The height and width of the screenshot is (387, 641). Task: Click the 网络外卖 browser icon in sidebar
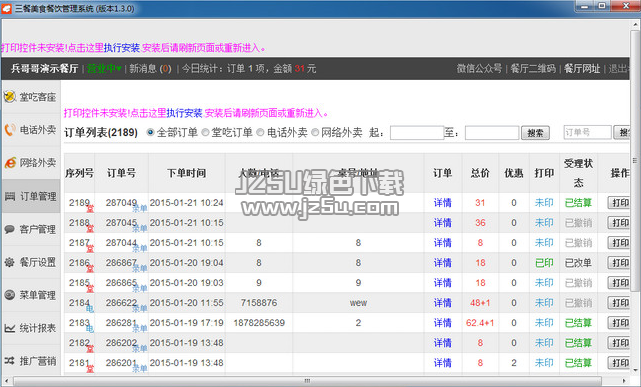coord(10,163)
